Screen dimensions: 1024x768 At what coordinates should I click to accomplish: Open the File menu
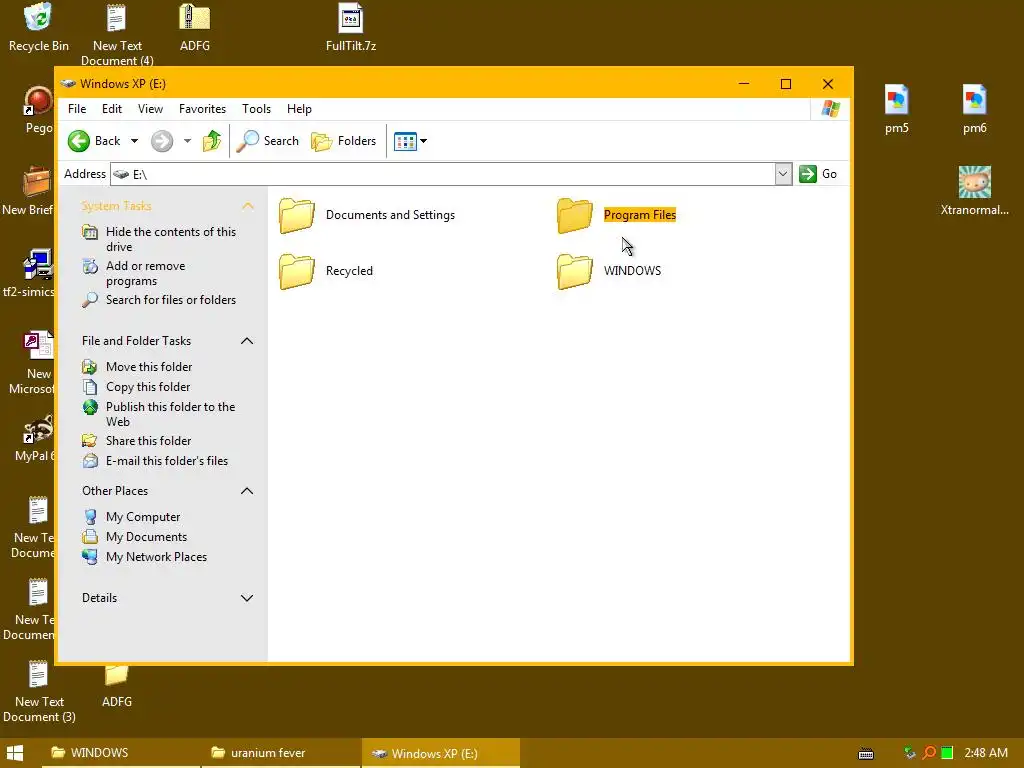pos(77,109)
